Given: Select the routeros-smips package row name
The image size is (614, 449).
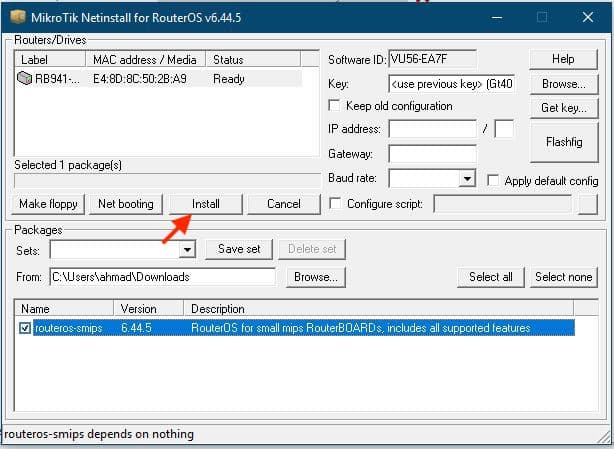Looking at the screenshot, I should point(69,328).
